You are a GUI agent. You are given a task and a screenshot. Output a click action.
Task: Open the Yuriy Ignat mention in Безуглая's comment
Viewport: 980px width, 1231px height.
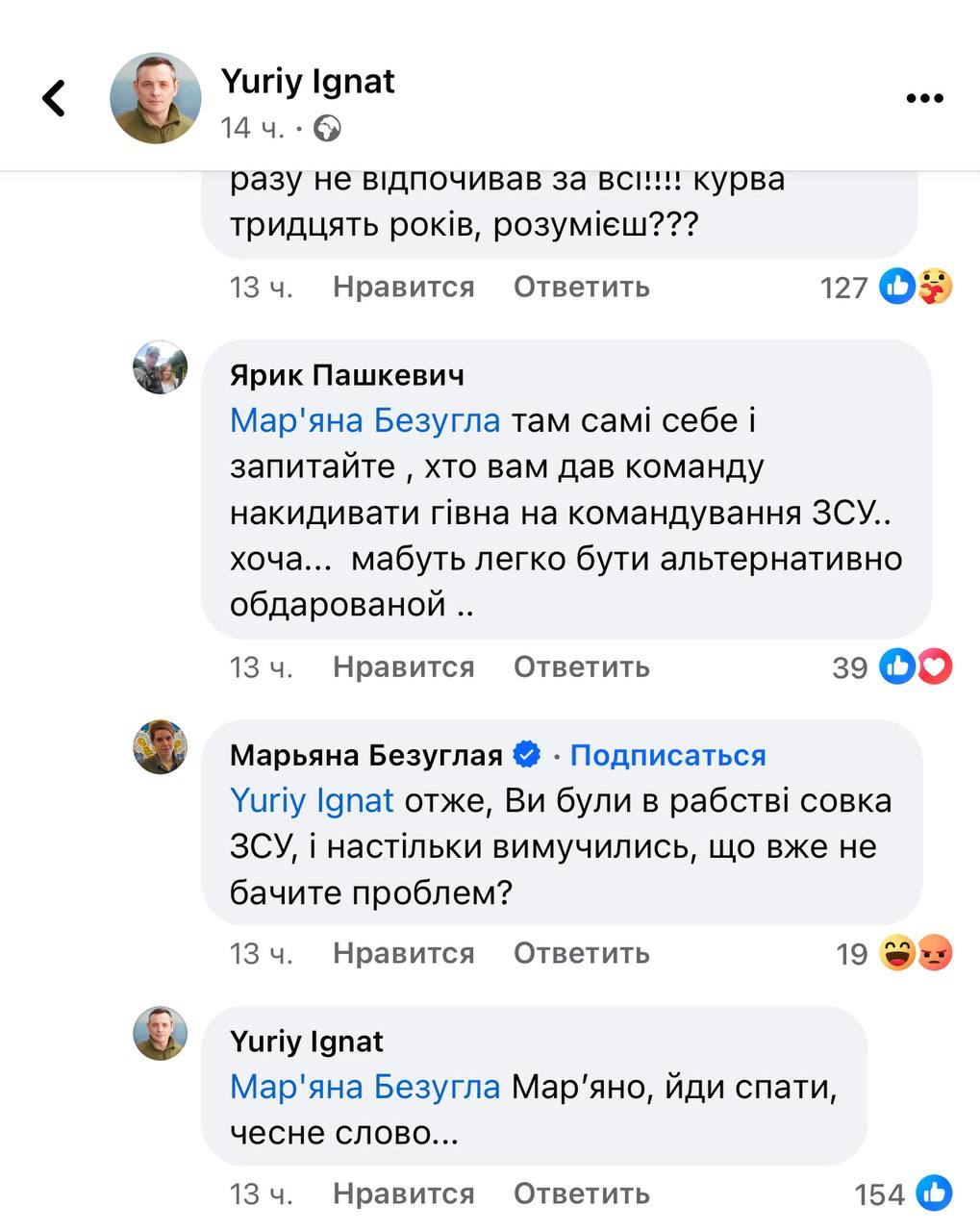click(312, 801)
